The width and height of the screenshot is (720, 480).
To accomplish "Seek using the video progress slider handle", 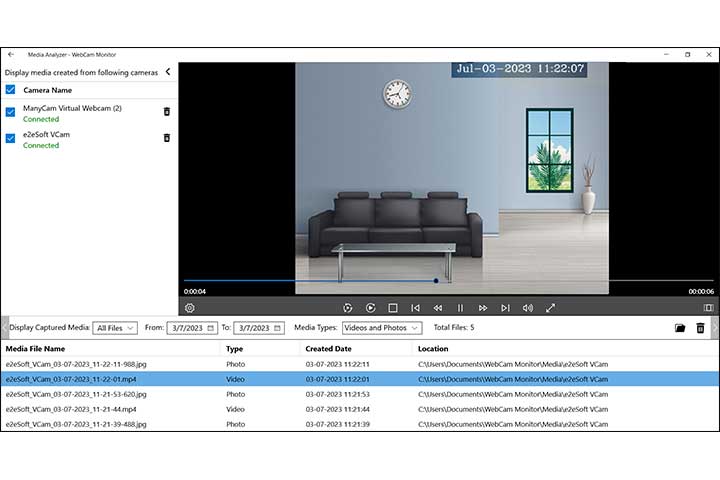I will pyautogui.click(x=436, y=280).
